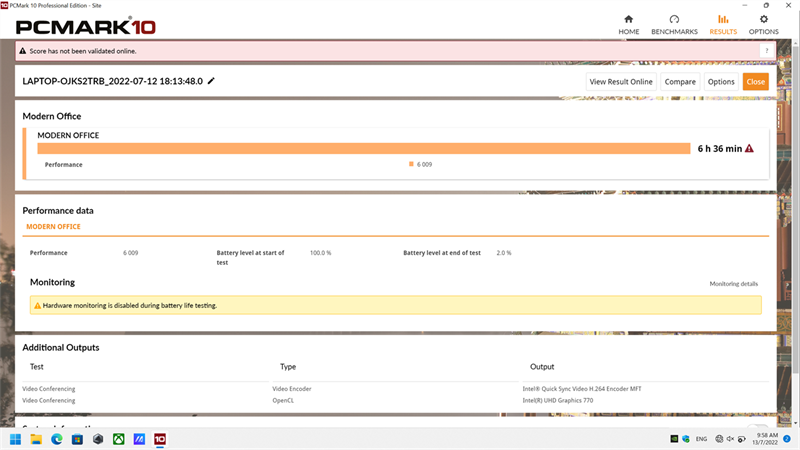800x450 pixels.
Task: Click the 'Video Encoder' type cell
Action: (291, 389)
